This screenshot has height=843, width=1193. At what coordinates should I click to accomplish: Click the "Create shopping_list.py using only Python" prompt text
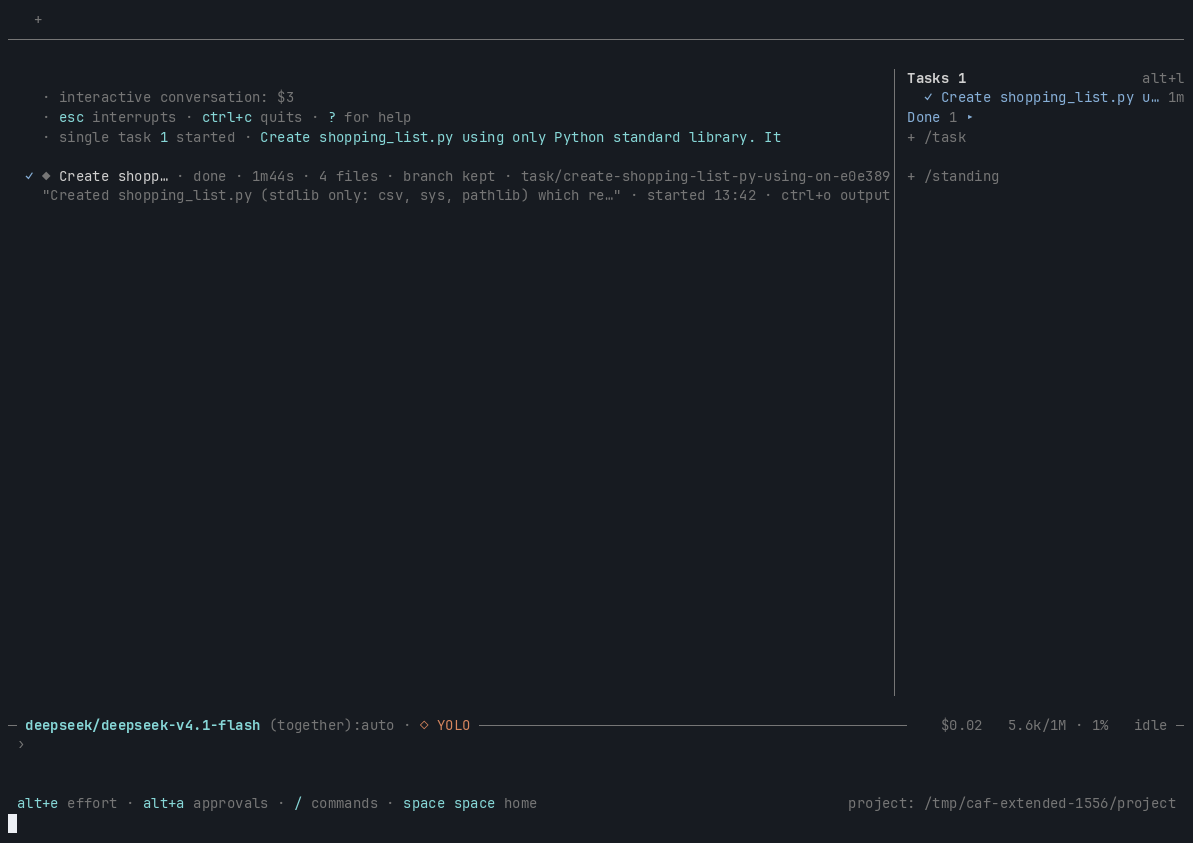[520, 138]
